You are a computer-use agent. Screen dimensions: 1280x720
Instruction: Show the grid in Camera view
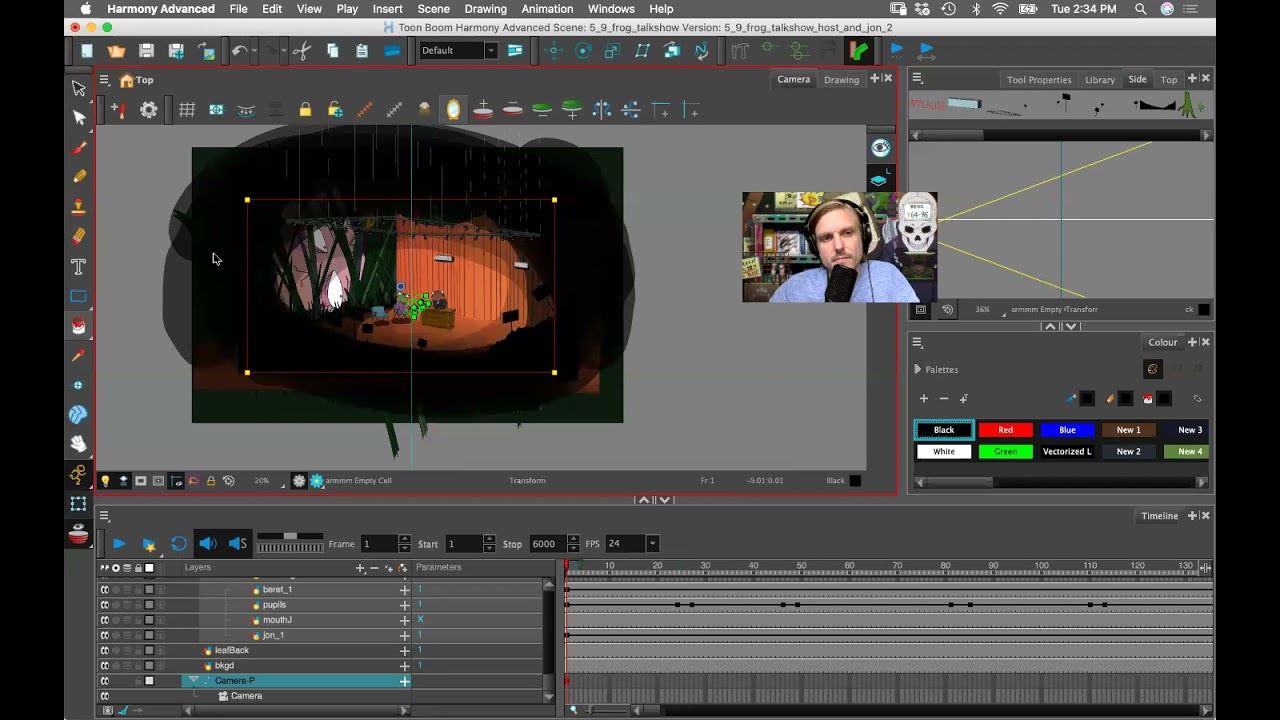click(187, 111)
